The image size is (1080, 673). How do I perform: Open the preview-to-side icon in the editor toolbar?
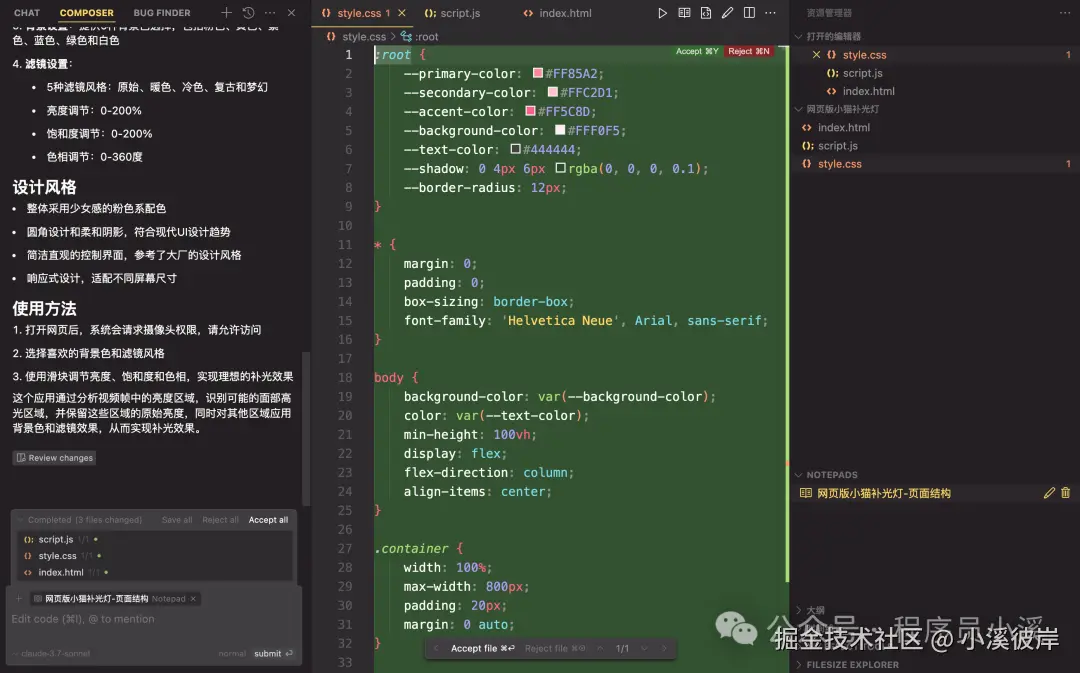684,13
